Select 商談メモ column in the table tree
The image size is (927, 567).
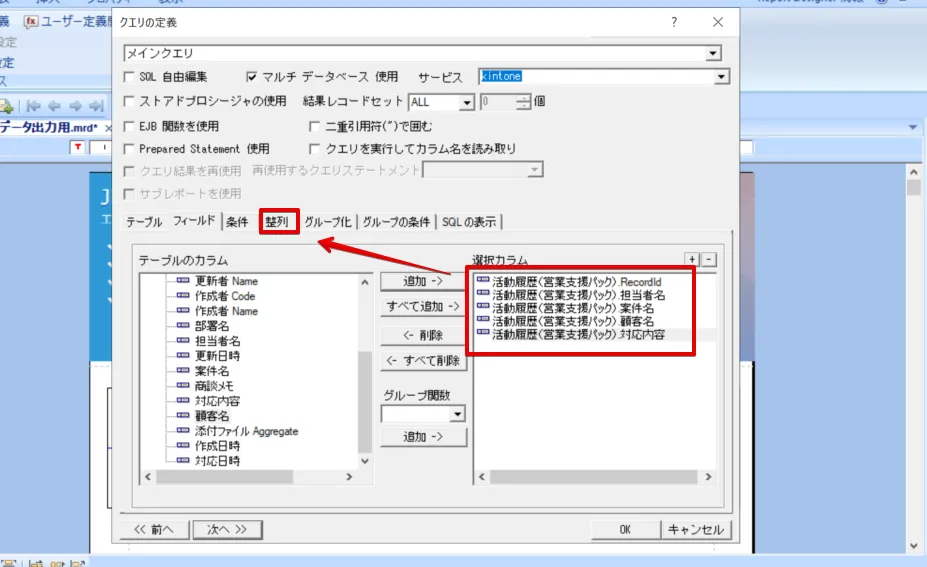[214, 386]
